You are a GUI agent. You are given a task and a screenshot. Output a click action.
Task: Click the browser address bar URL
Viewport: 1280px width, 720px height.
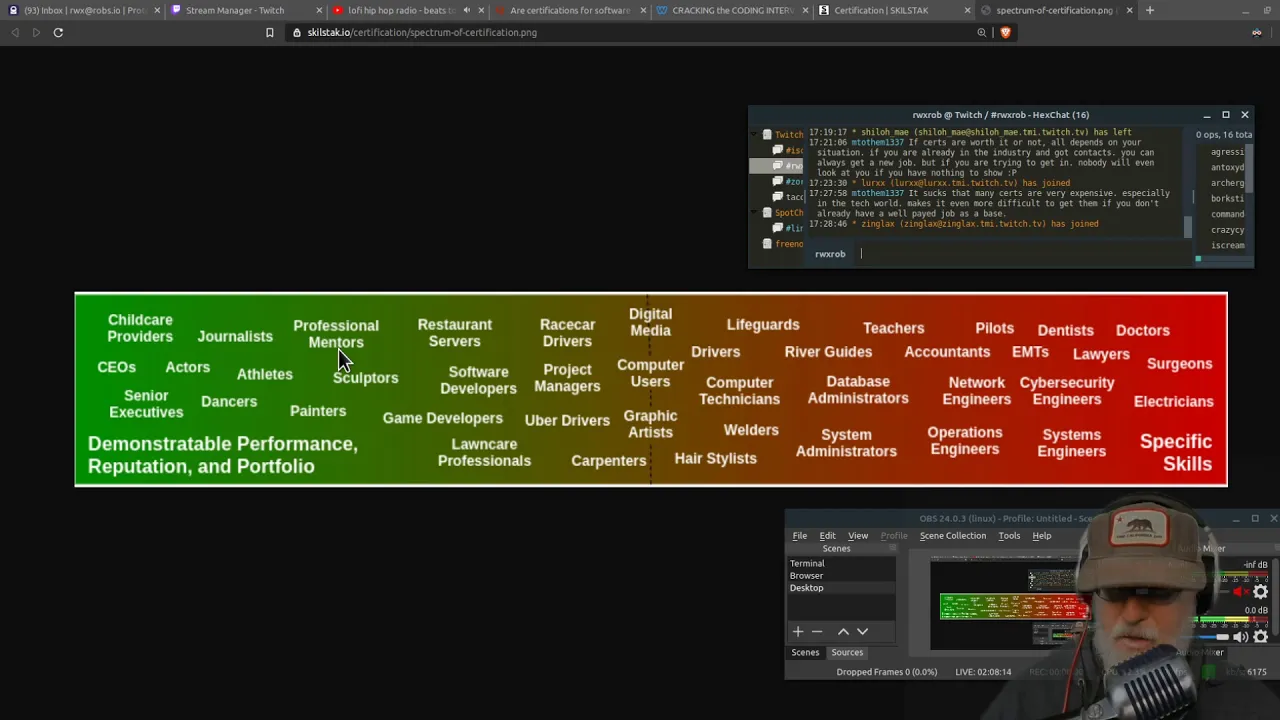(x=422, y=32)
